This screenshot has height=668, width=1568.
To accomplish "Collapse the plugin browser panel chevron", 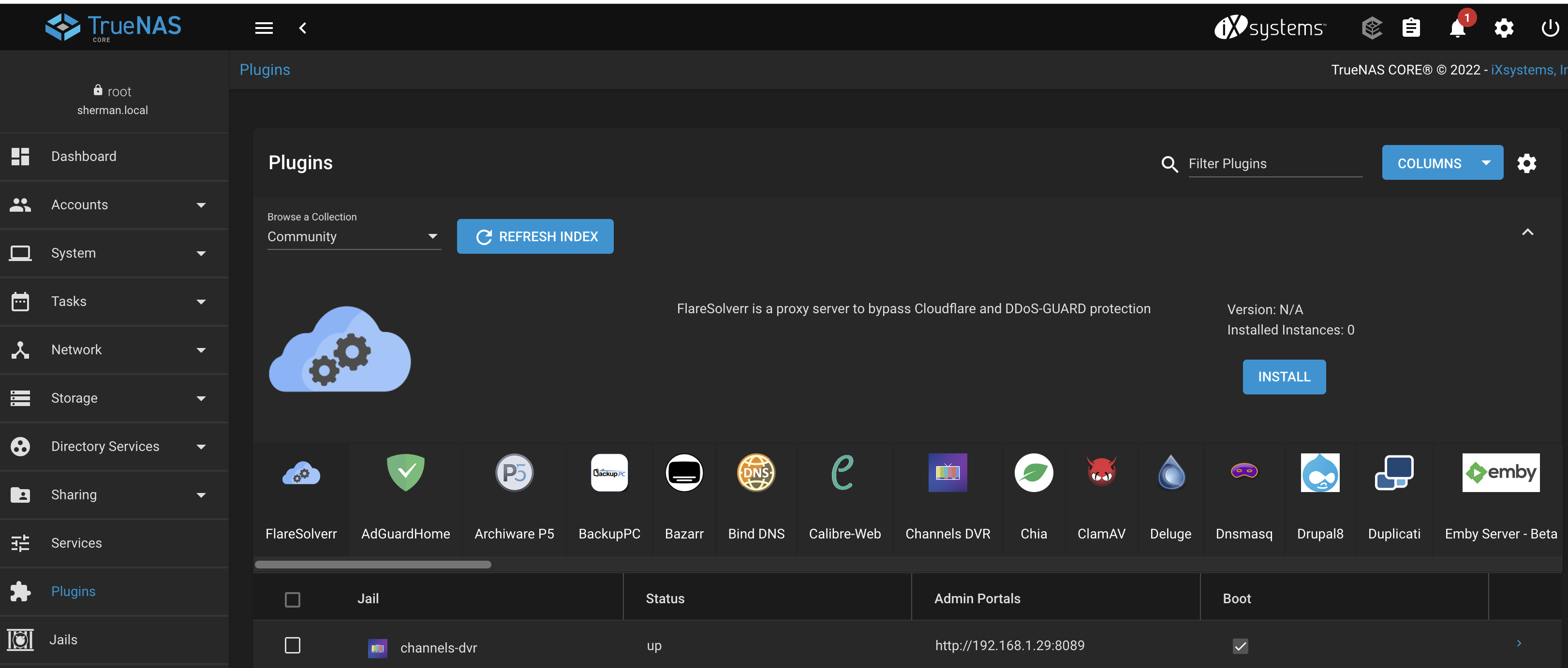I will pyautogui.click(x=1527, y=232).
